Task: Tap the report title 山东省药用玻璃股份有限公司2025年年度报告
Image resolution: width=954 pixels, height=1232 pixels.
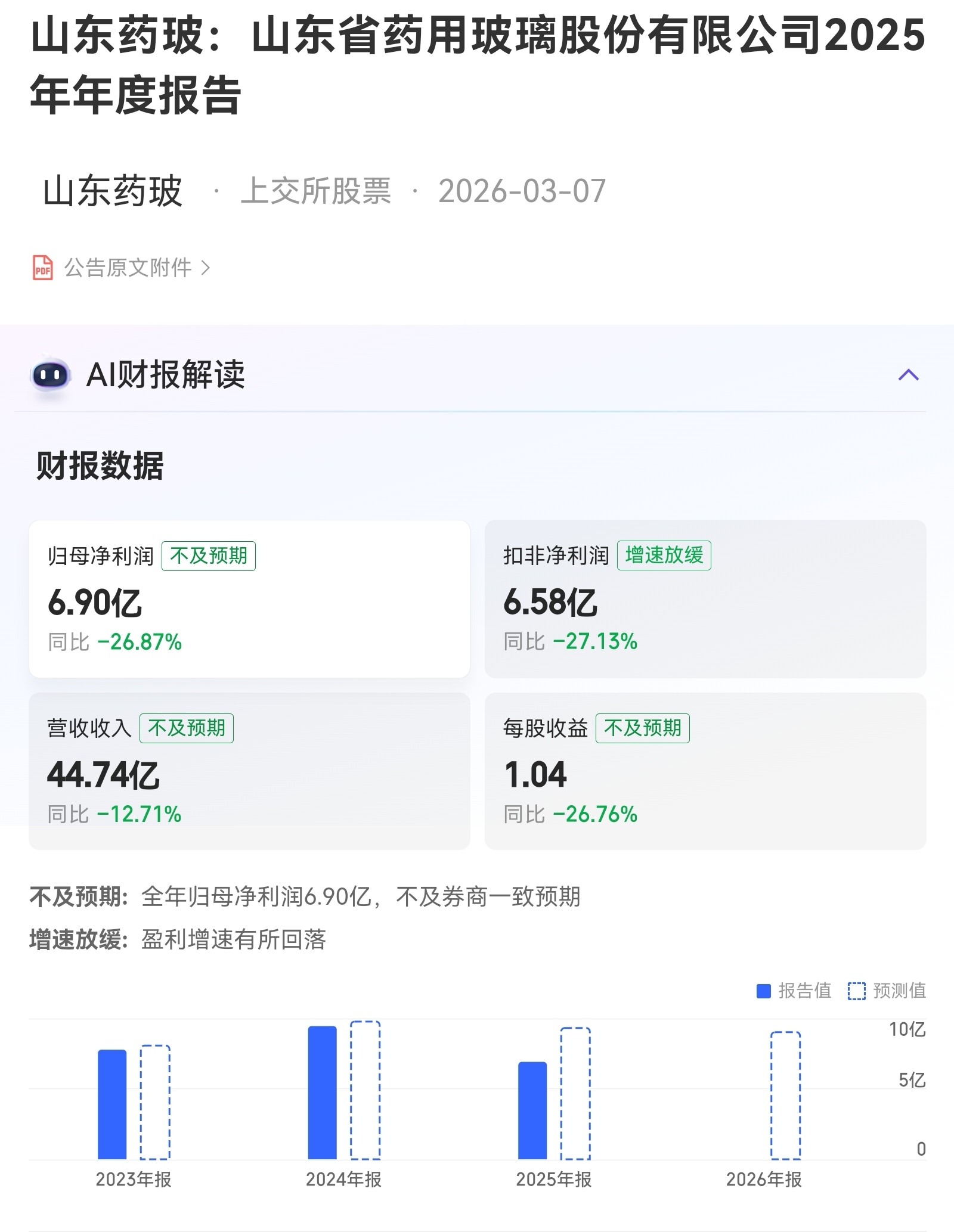Action: coord(478,64)
